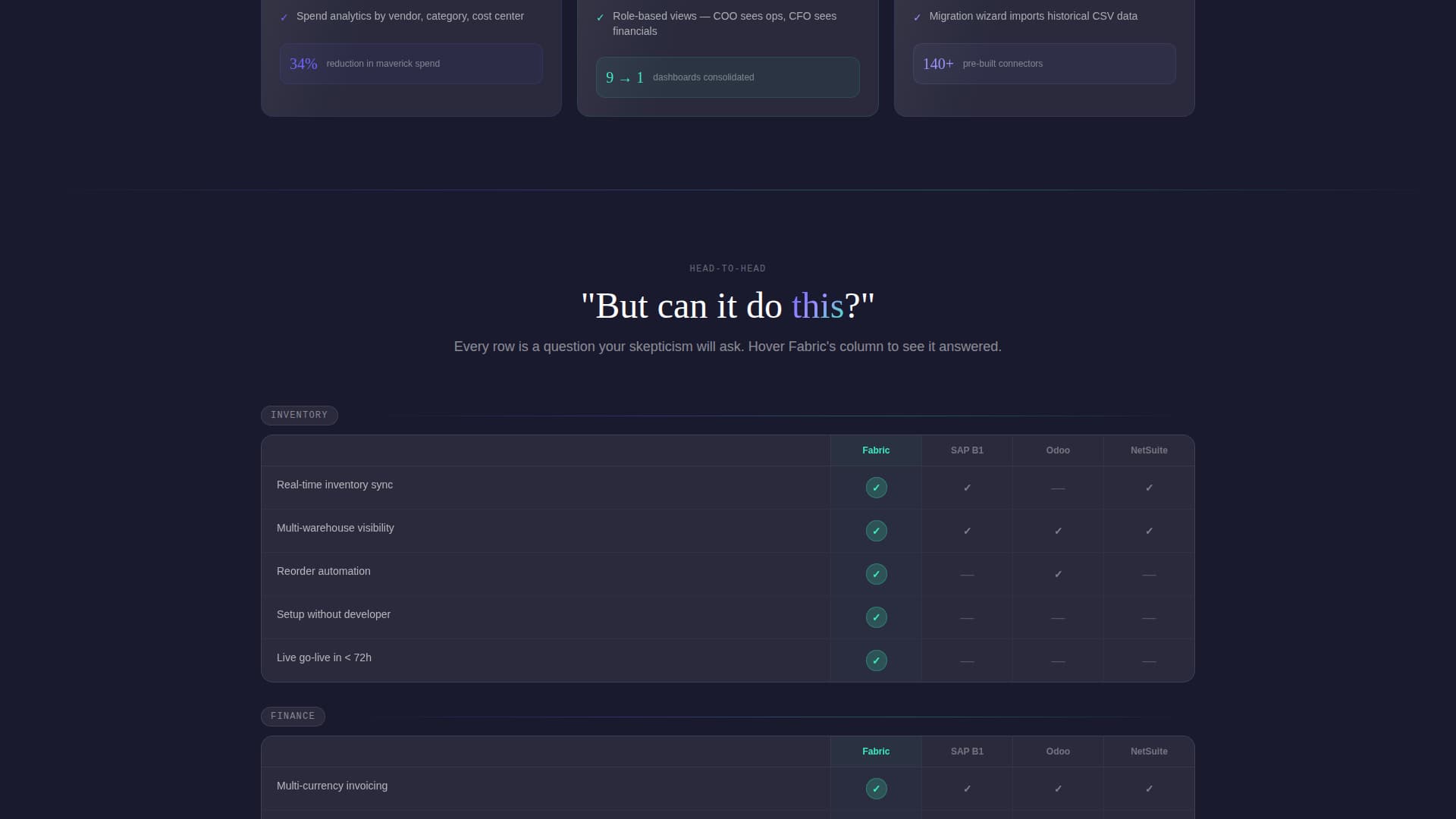Click NetSuite checkmark in Multi-currency invoicing row
Screen dimensions: 1456x819
click(1149, 789)
